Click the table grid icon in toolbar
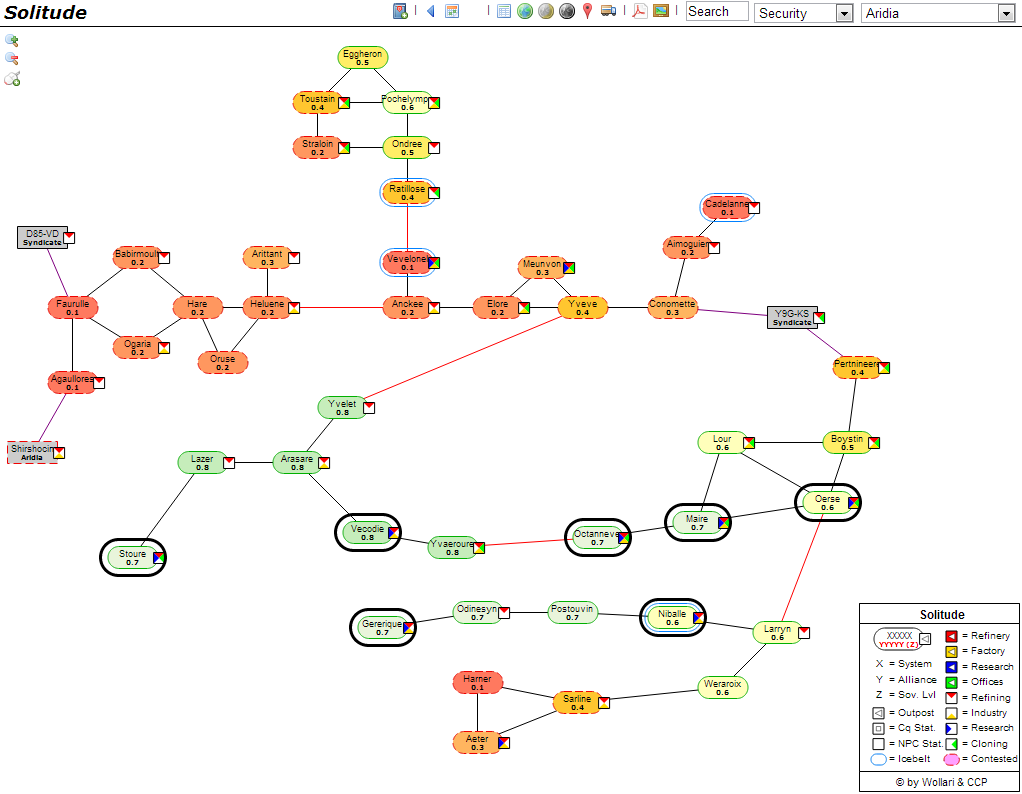1022x794 pixels. coord(504,12)
